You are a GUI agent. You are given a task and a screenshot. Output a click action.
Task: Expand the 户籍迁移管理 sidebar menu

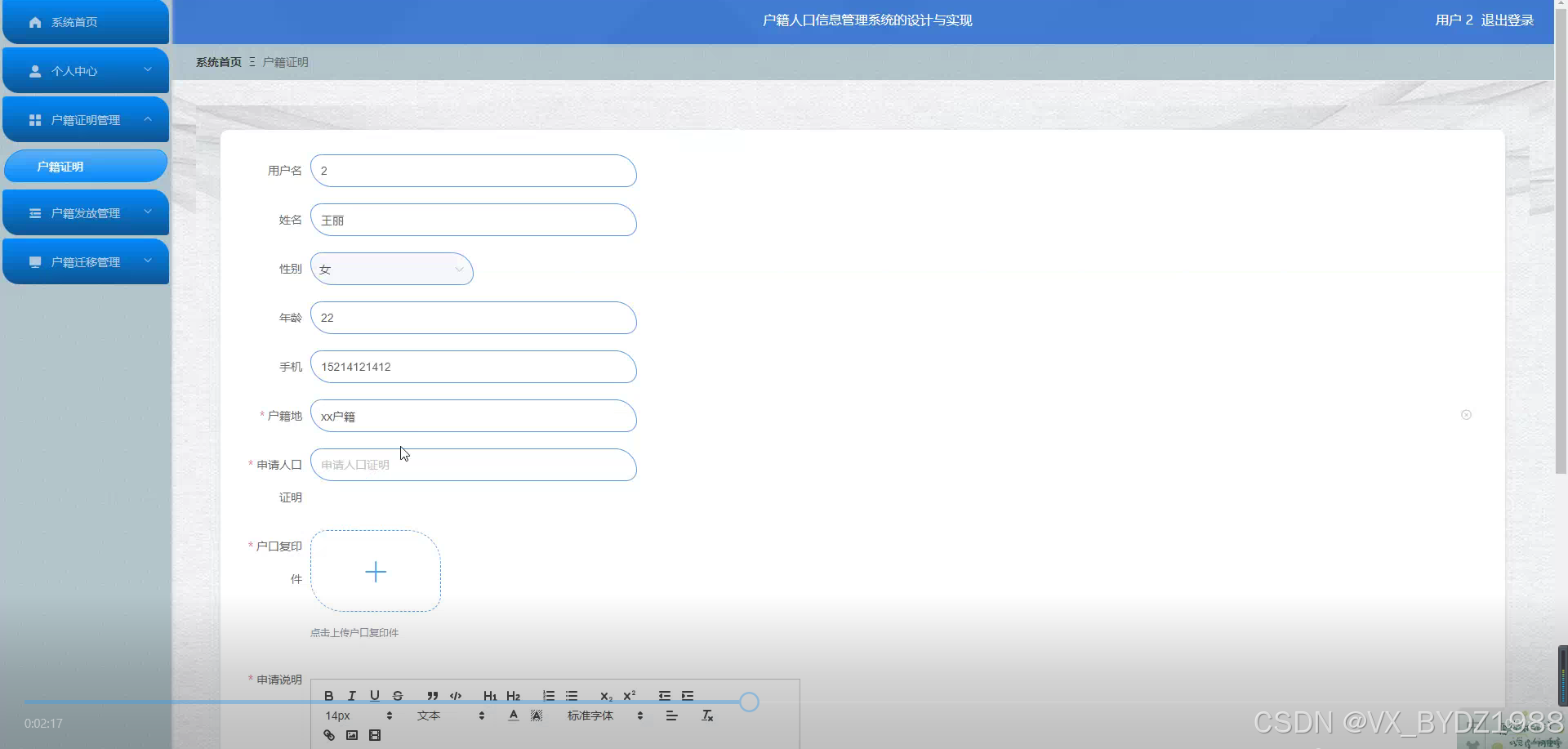pos(86,262)
